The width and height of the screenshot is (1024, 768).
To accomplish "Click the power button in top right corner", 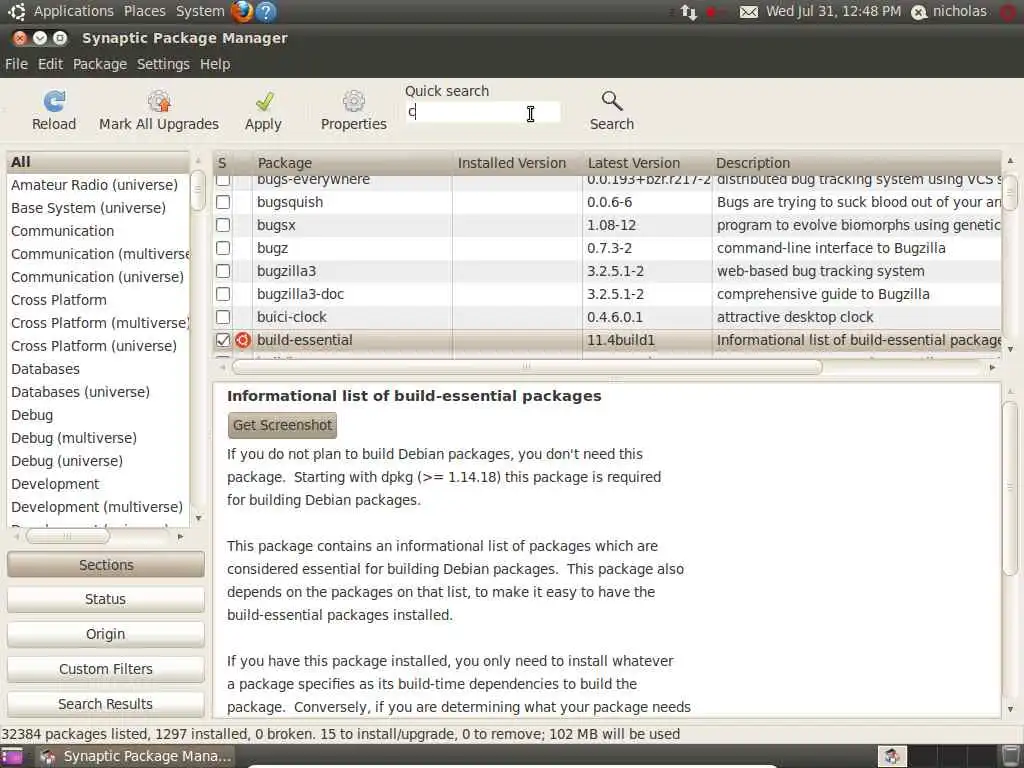I will click(1010, 12).
